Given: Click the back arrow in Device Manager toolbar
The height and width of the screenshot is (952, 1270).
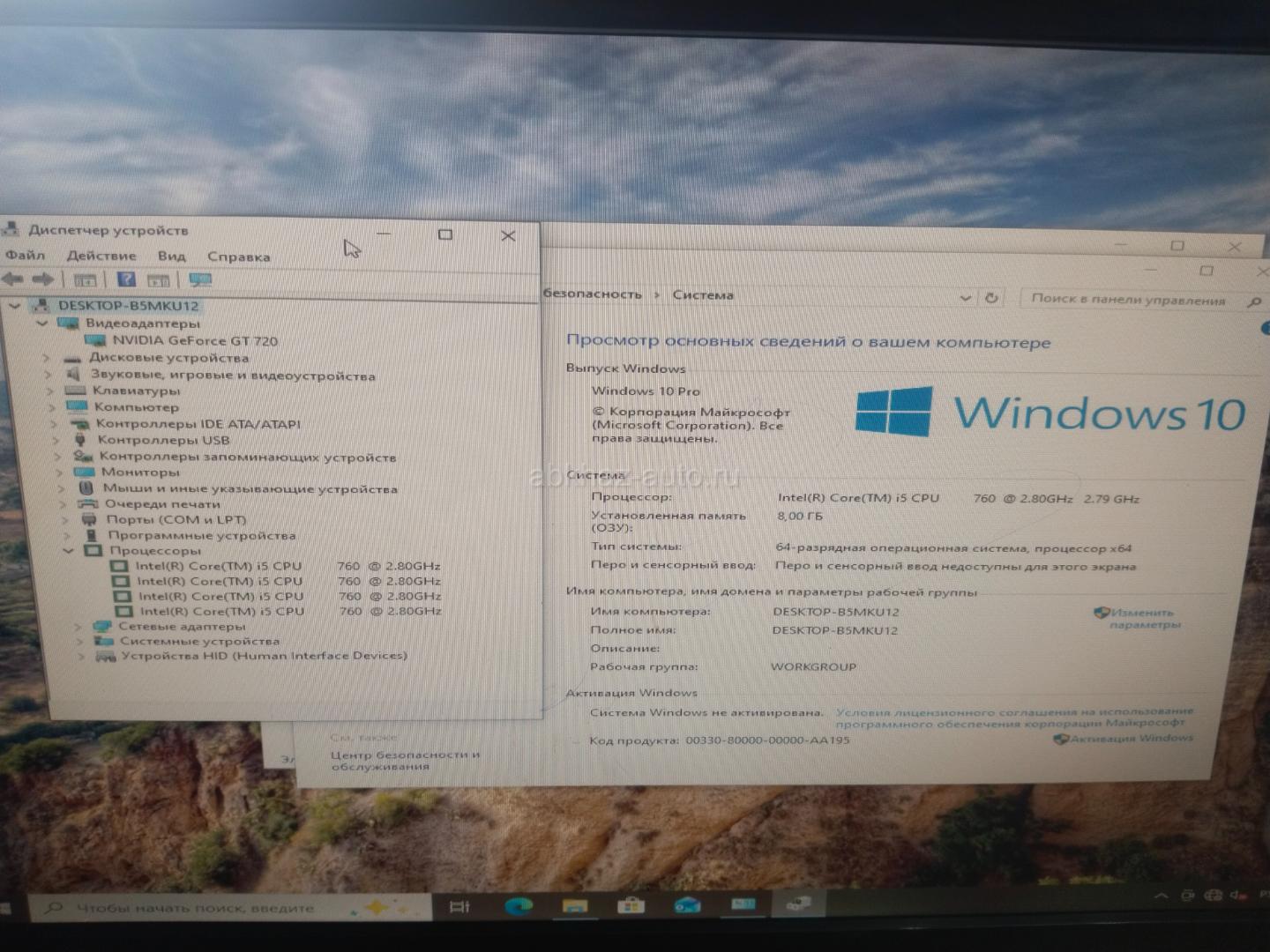Looking at the screenshot, I should pyautogui.click(x=12, y=279).
